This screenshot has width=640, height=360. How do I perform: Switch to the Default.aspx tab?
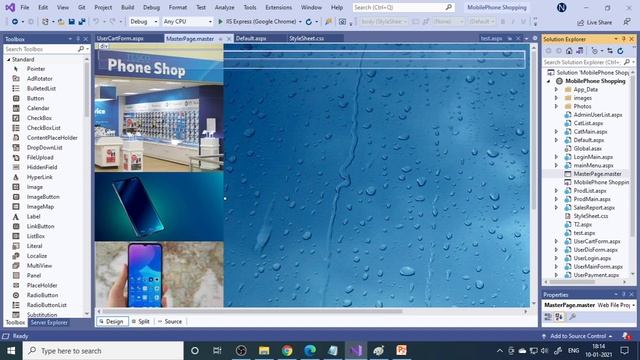(251, 38)
